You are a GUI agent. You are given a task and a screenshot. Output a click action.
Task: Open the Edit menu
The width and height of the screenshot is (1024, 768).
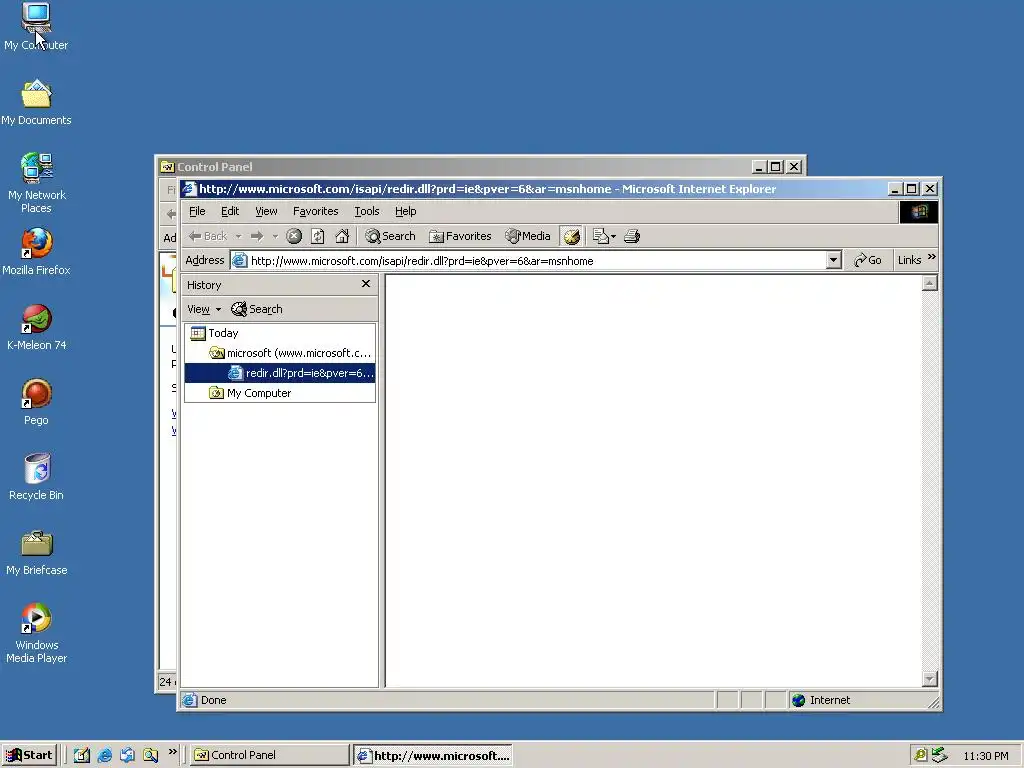(x=230, y=212)
